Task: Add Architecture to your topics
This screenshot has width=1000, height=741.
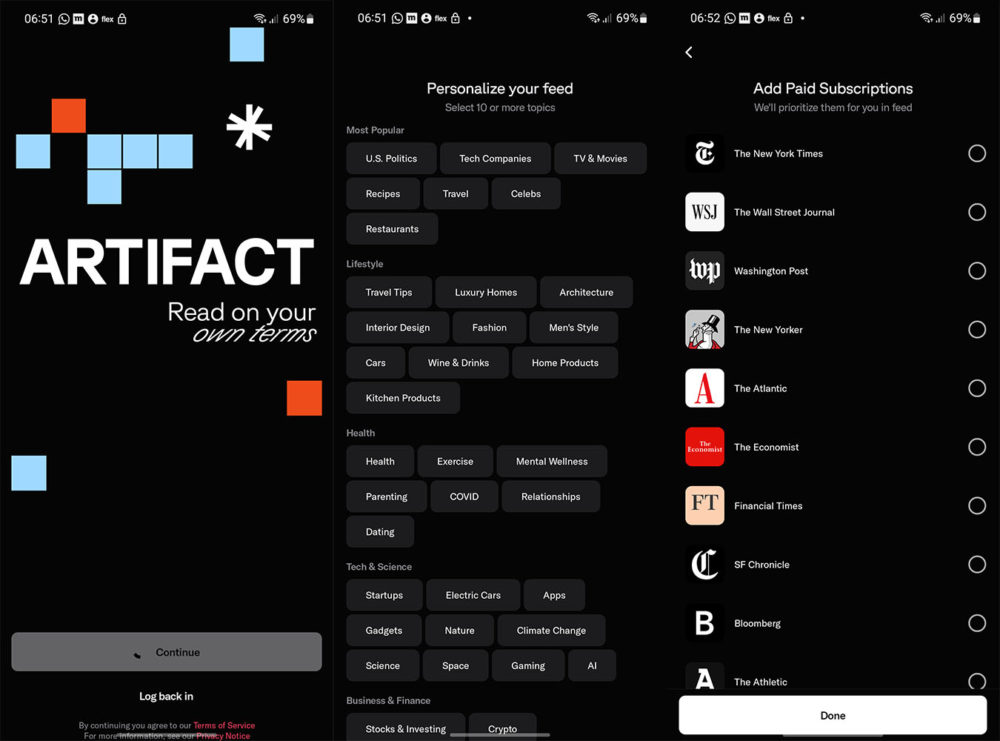Action: pos(586,293)
